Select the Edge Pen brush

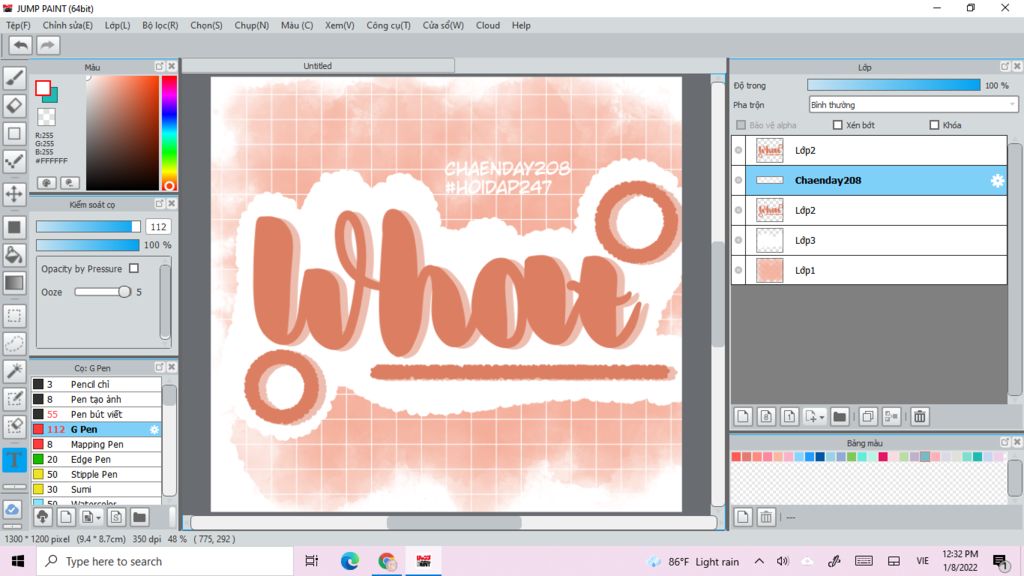pos(96,459)
